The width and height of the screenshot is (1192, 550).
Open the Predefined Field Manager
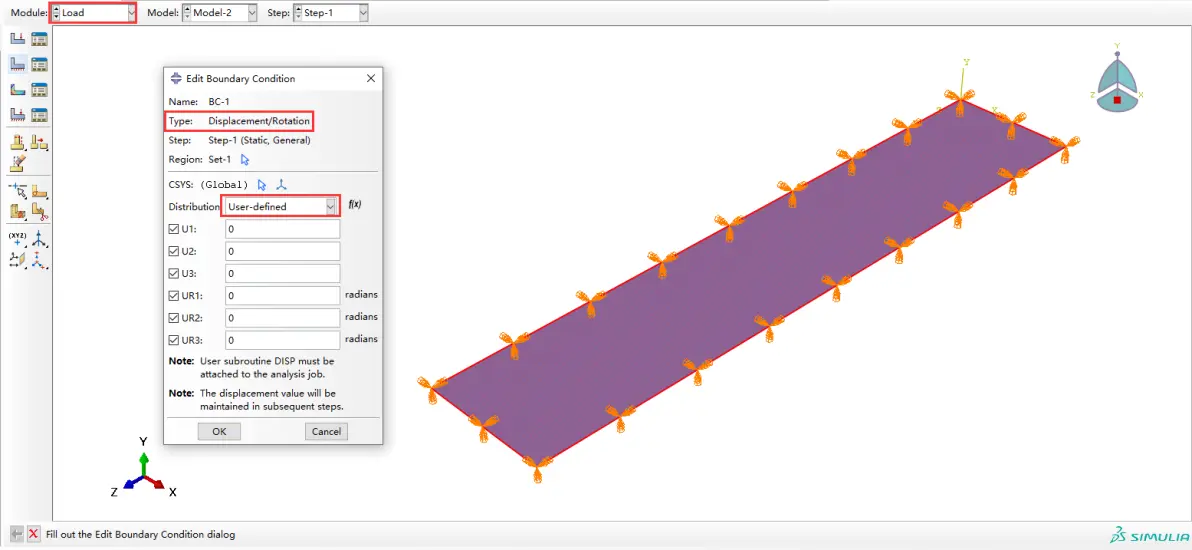pos(40,90)
